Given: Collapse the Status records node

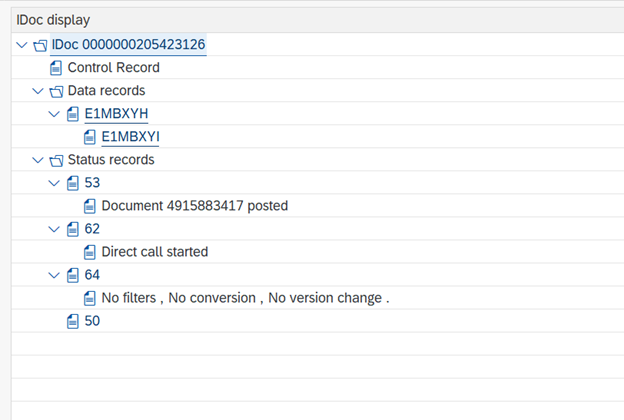Looking at the screenshot, I should click(x=38, y=160).
